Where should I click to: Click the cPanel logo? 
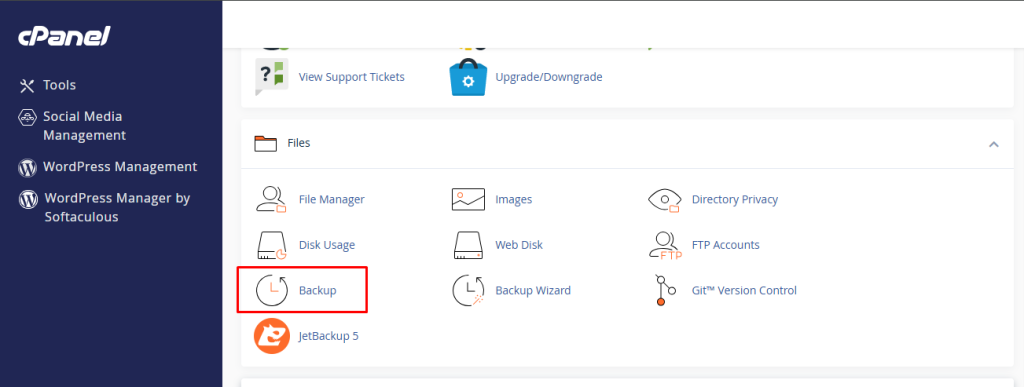pyautogui.click(x=63, y=37)
